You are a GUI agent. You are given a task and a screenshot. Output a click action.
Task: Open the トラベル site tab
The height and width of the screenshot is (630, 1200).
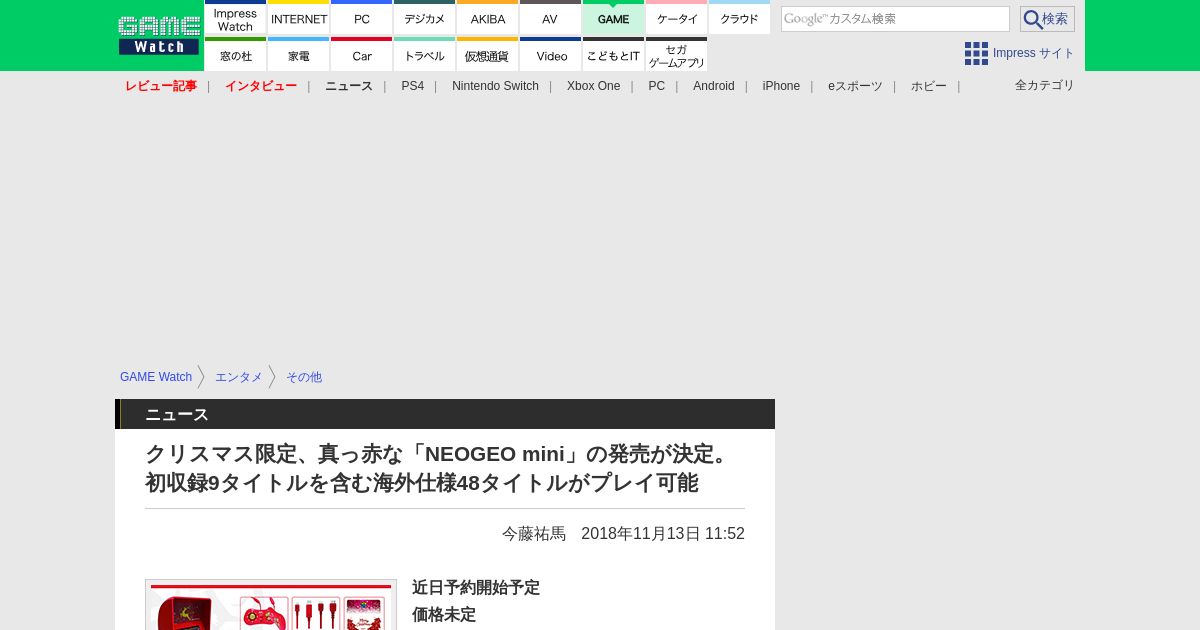coord(424,55)
